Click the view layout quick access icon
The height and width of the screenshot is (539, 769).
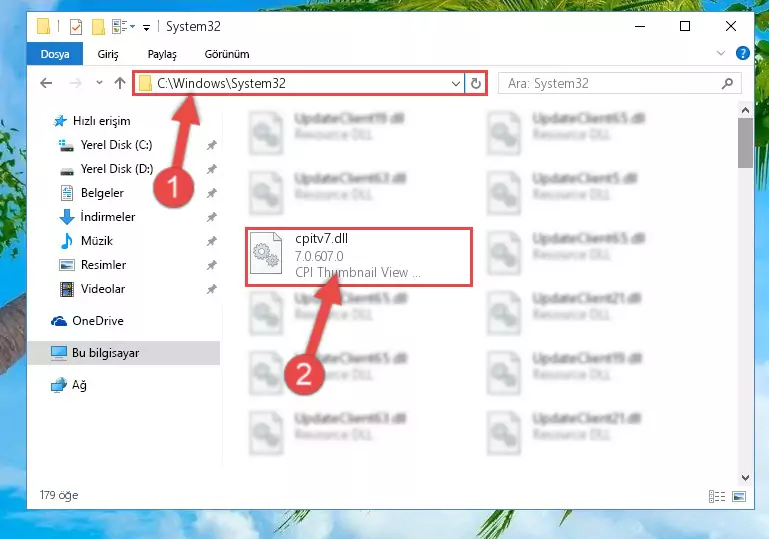tap(123, 26)
